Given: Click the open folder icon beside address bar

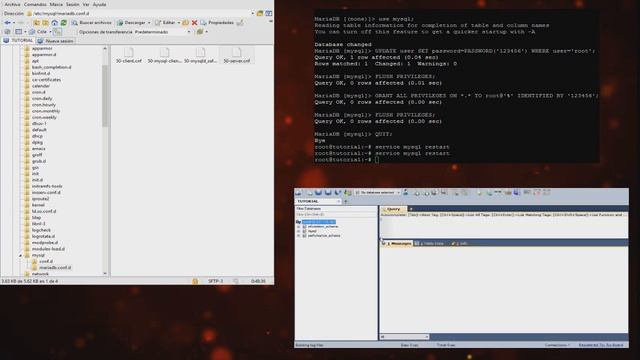Looking at the screenshot, I should (x=260, y=13).
